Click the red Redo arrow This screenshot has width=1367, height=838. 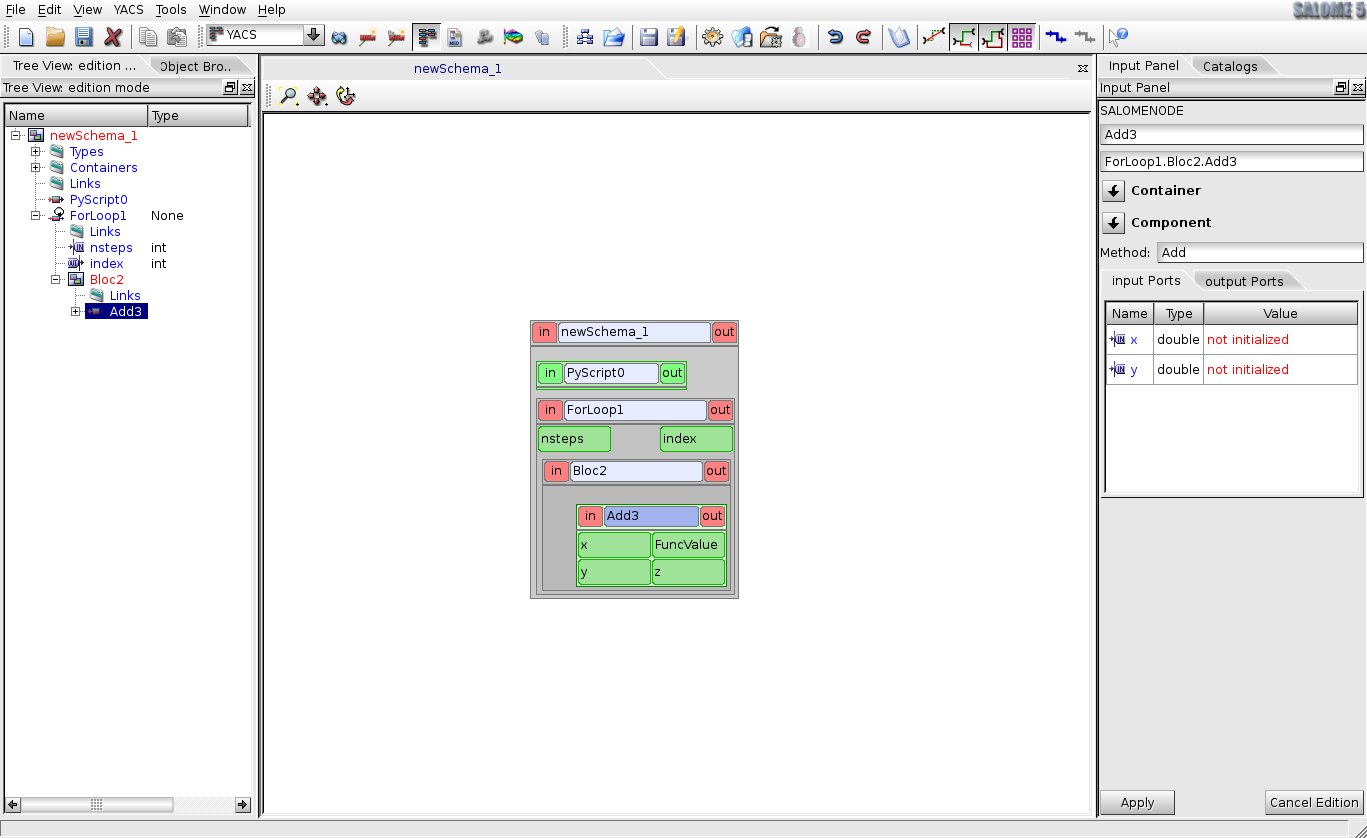(x=864, y=37)
